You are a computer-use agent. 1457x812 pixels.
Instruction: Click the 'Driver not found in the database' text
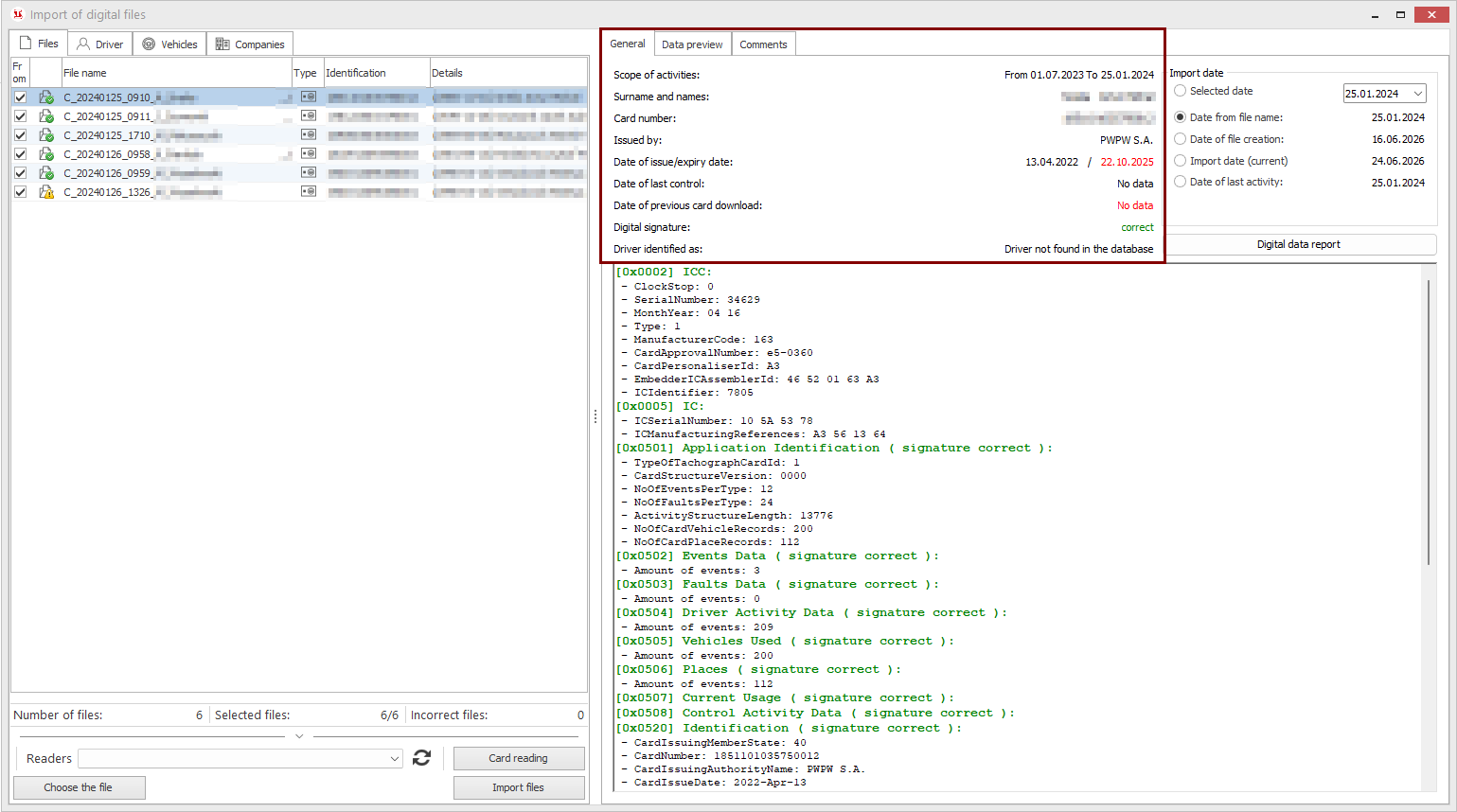pyautogui.click(x=1078, y=249)
